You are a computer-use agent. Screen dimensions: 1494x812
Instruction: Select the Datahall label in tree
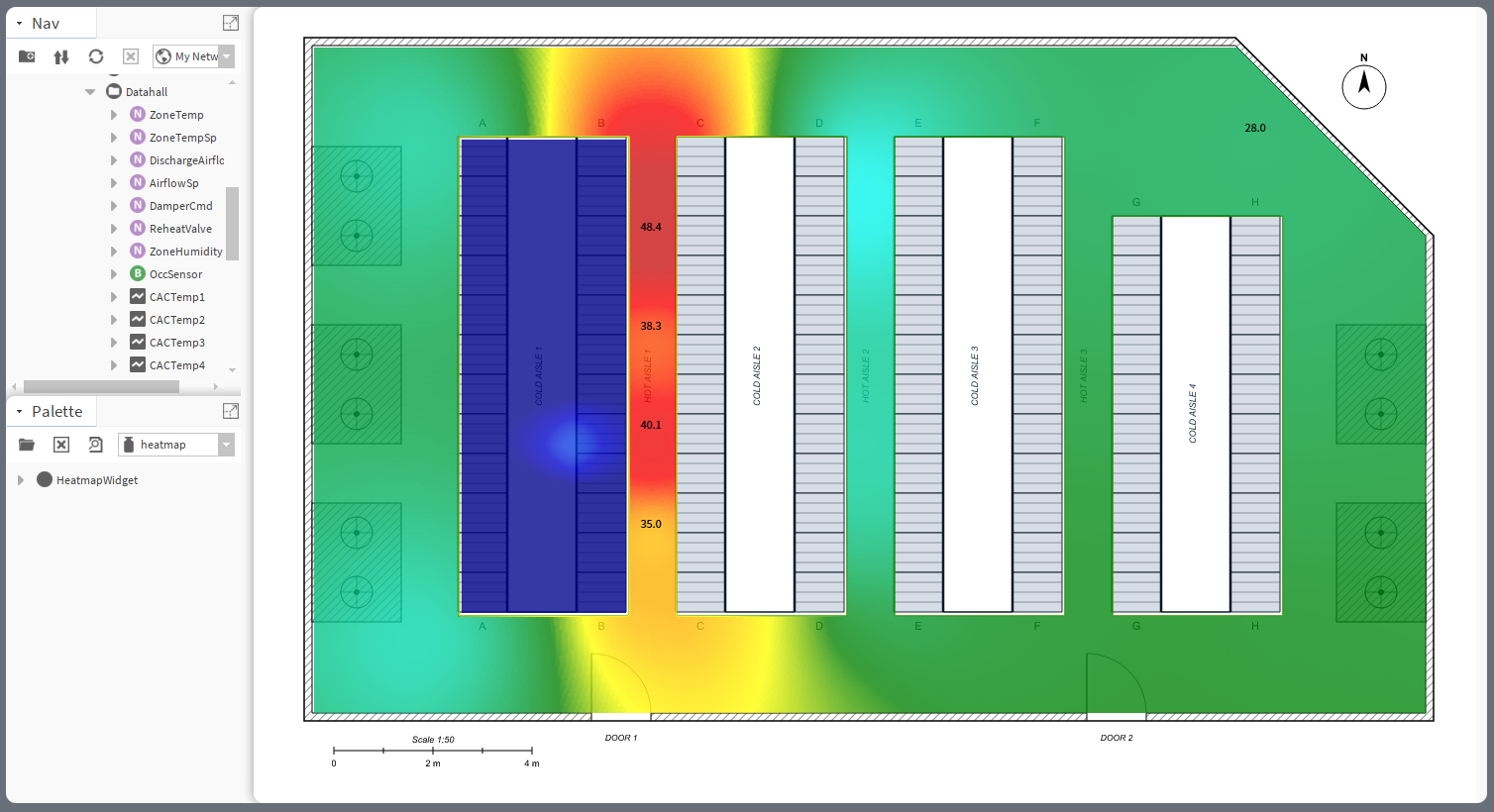pos(147,92)
